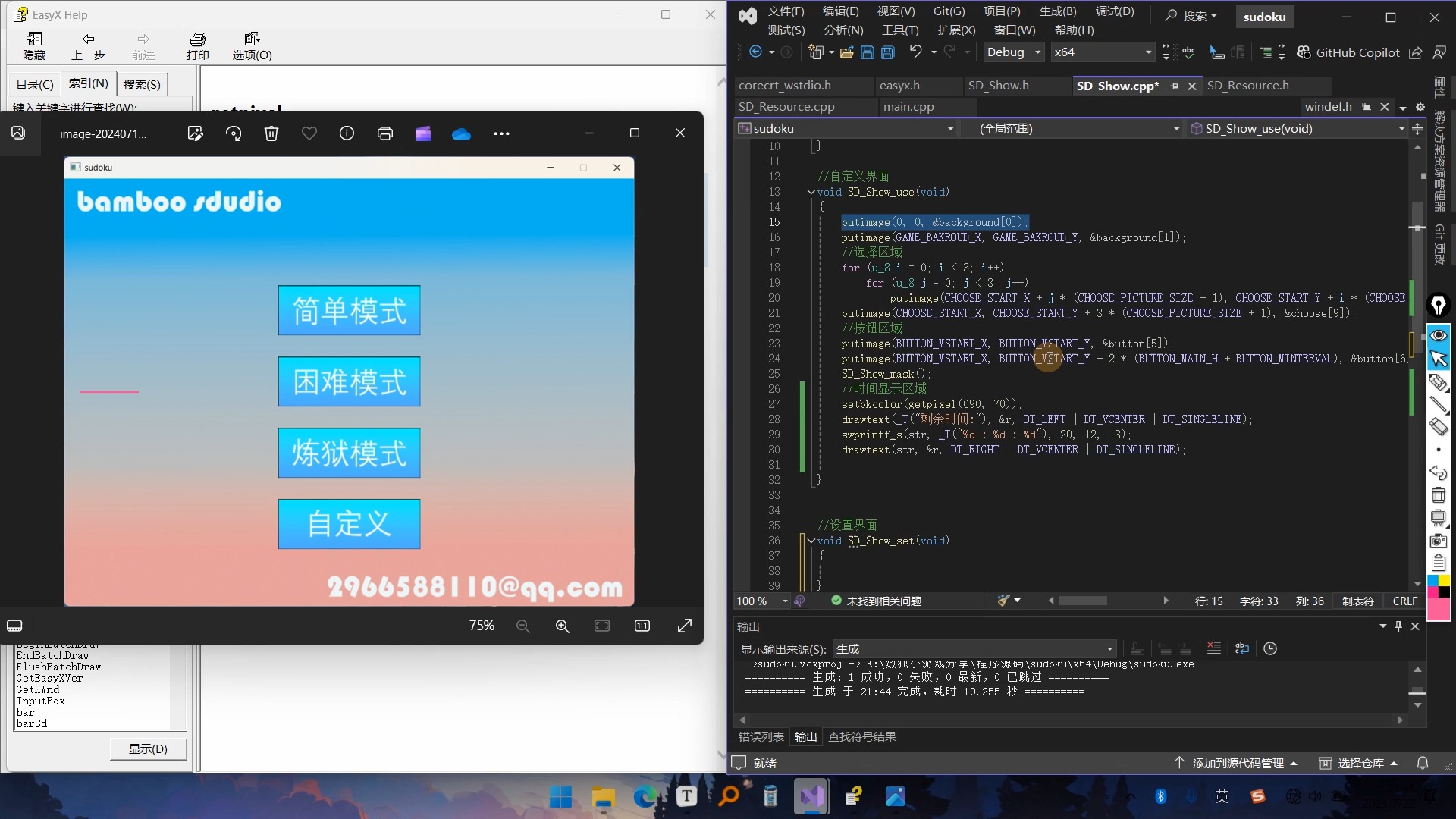
Task: Click the Undo arrow icon
Action: click(916, 52)
